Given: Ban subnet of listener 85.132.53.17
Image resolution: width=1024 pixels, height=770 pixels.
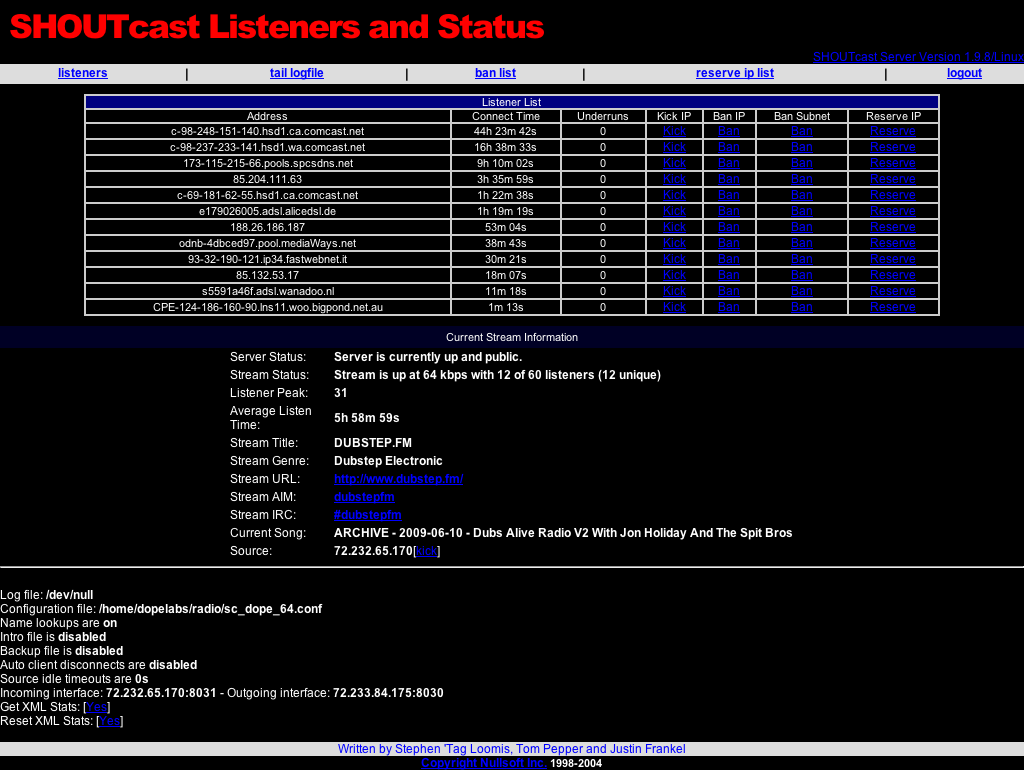Looking at the screenshot, I should click(802, 275).
